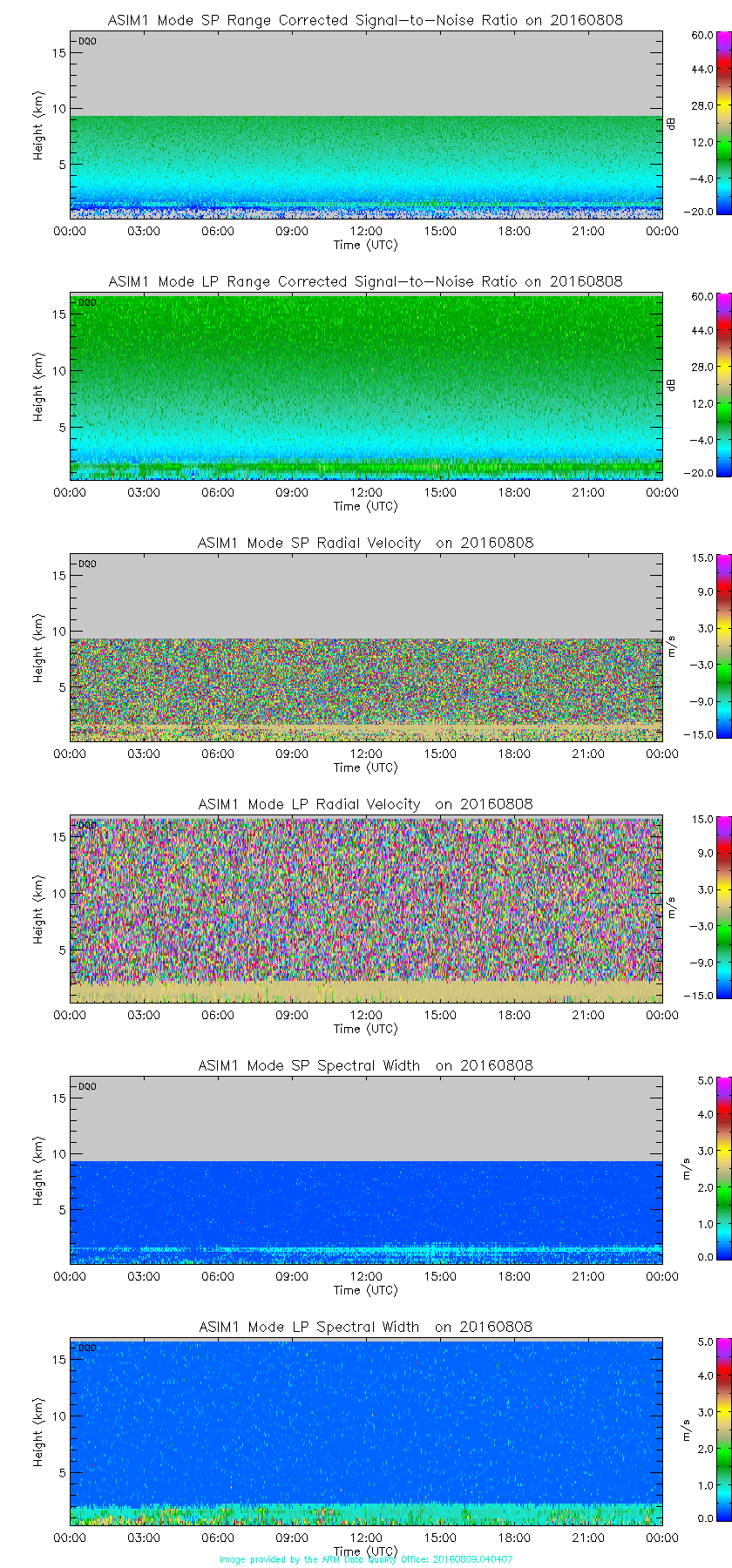This screenshot has width=732, height=1568.
Task: Click DQO label in SP Spectral Width plot
Action: (x=87, y=1086)
